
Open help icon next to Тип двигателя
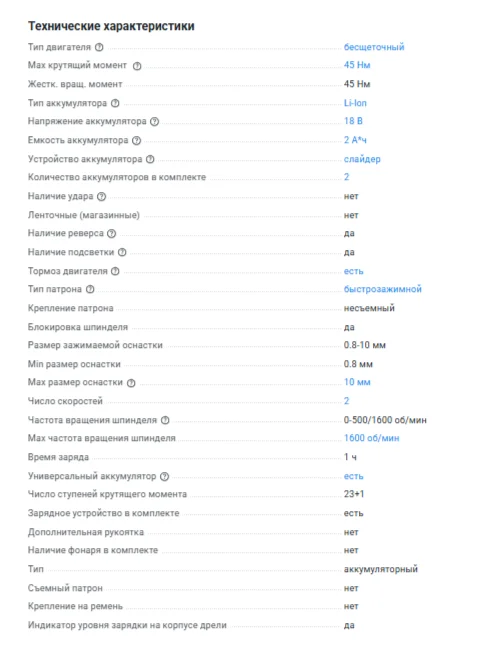pos(99,47)
